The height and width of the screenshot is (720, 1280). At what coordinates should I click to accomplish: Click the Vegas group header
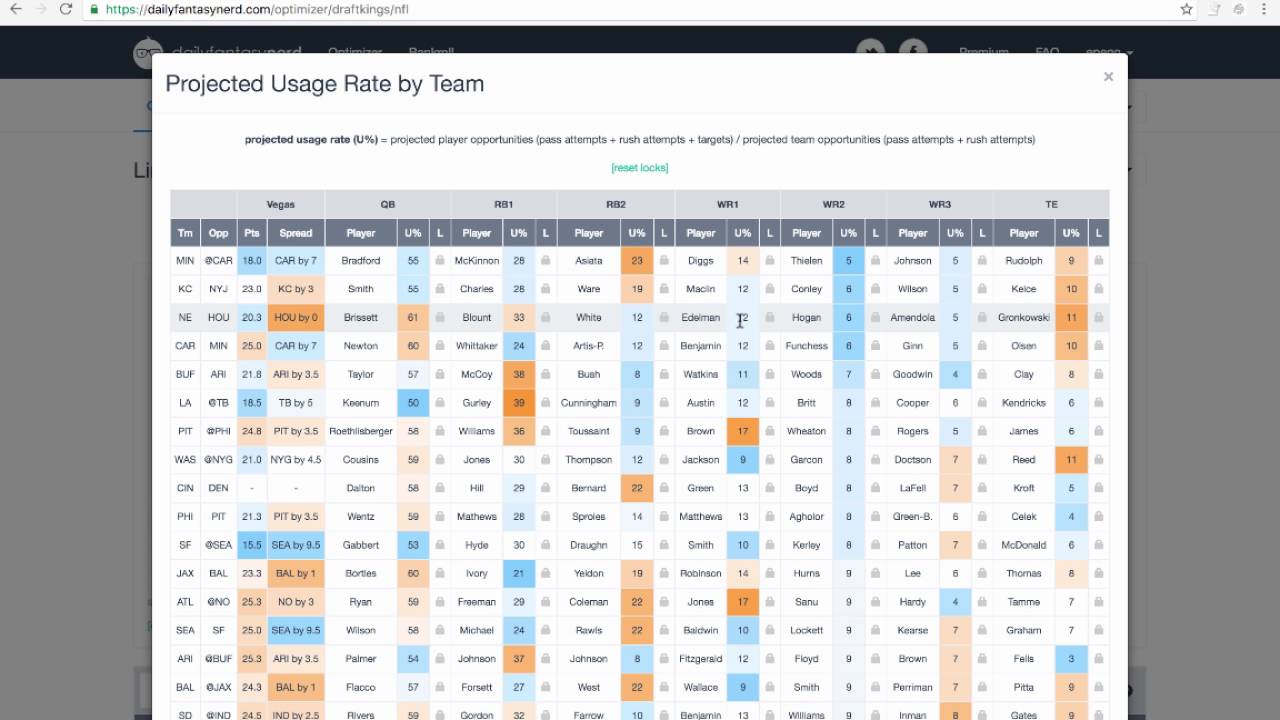click(x=281, y=205)
